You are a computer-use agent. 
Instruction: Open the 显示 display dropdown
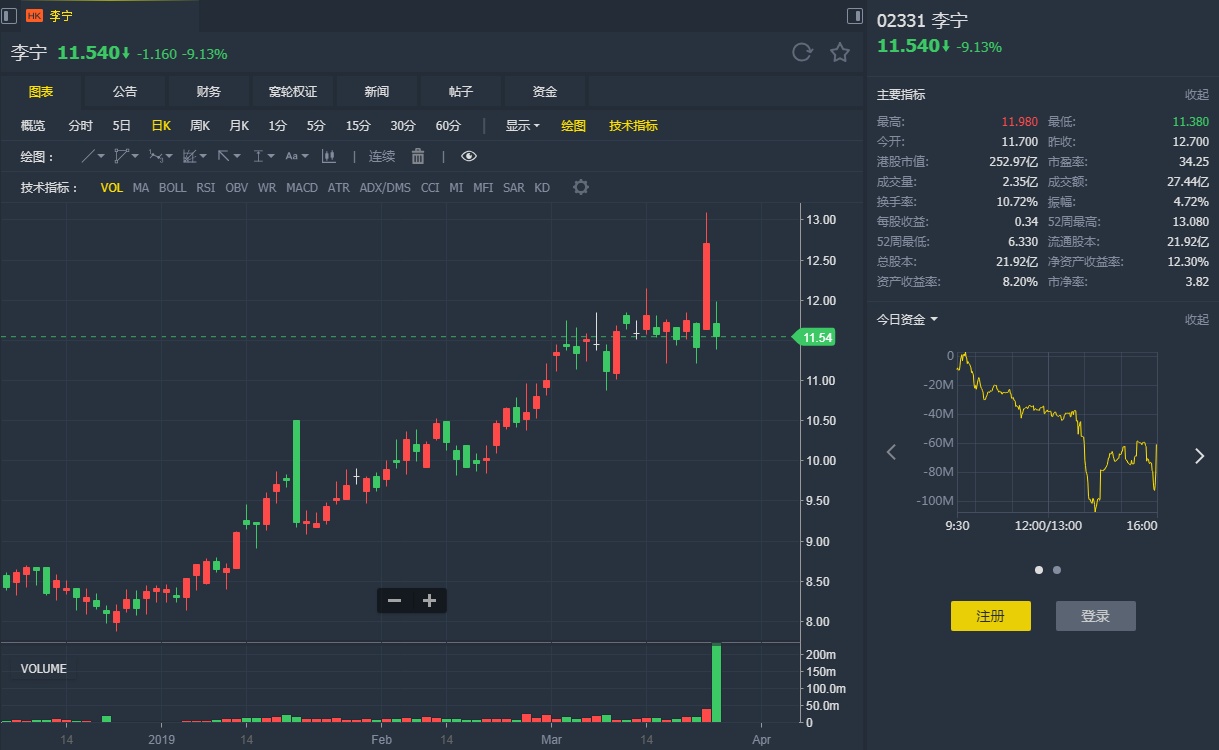tap(523, 126)
